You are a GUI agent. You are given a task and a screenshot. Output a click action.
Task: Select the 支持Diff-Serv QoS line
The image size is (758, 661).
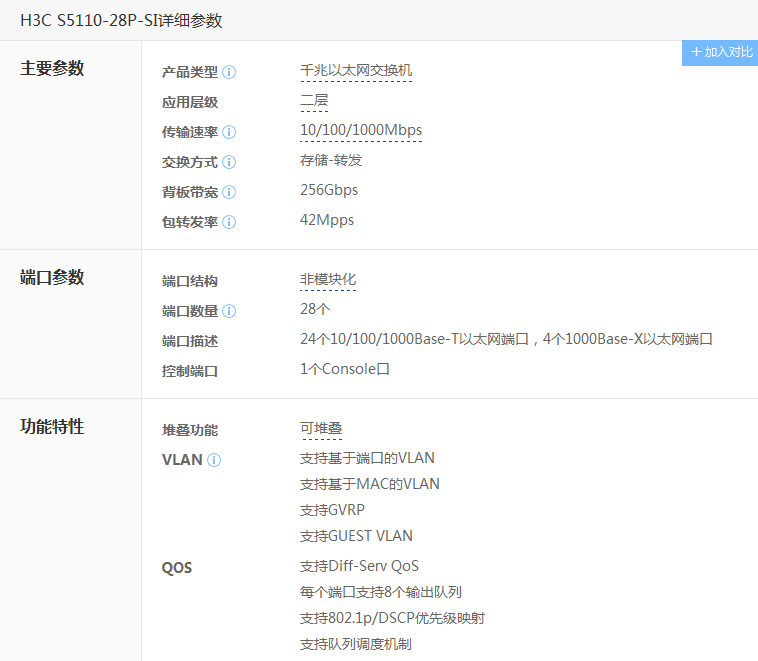pos(359,566)
